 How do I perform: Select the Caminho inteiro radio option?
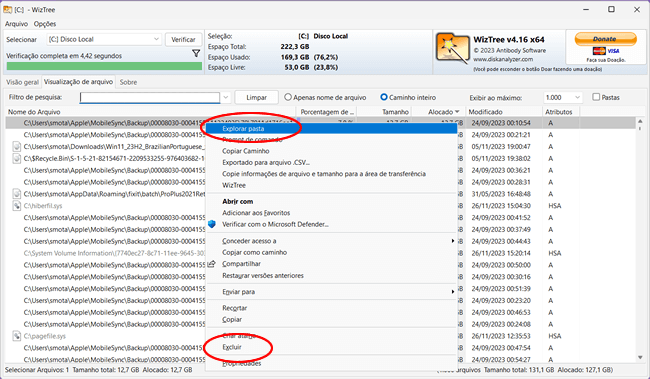(383, 97)
